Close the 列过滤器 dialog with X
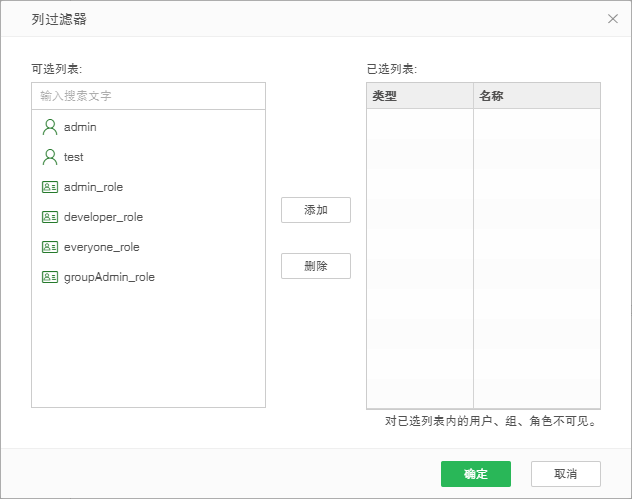The width and height of the screenshot is (632, 499). coord(613,18)
